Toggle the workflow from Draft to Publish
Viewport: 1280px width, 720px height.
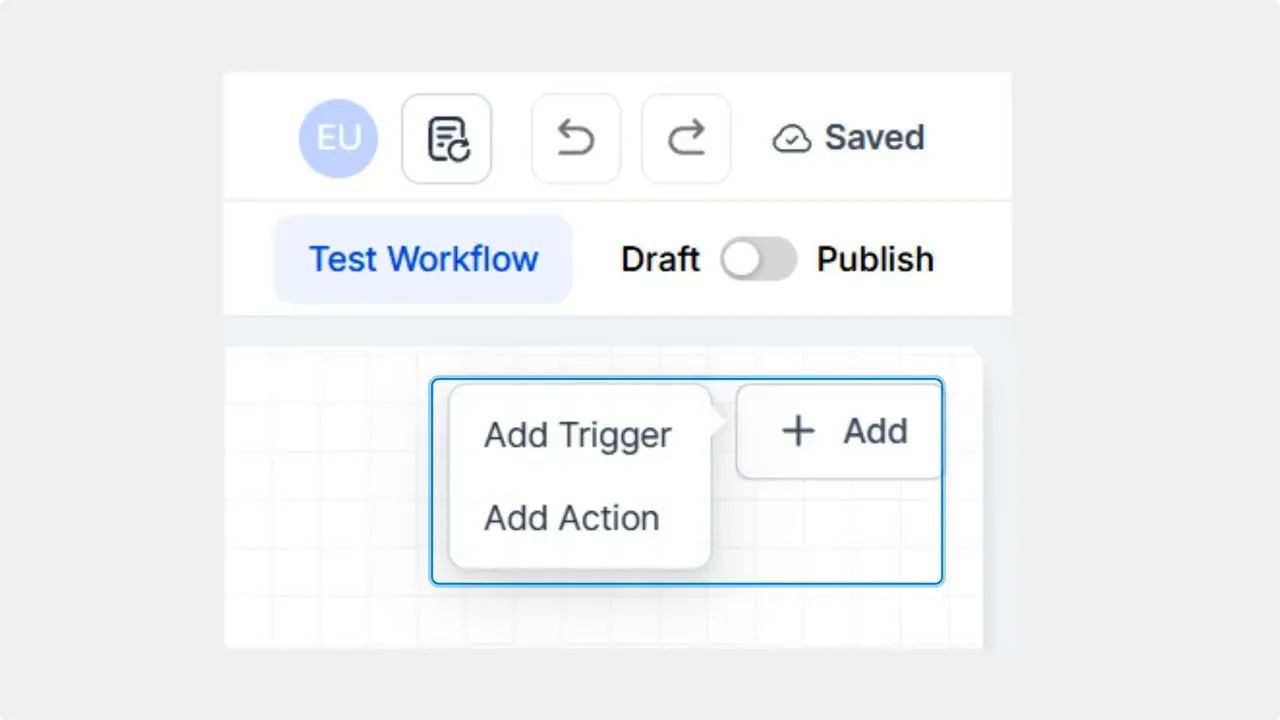tap(759, 259)
